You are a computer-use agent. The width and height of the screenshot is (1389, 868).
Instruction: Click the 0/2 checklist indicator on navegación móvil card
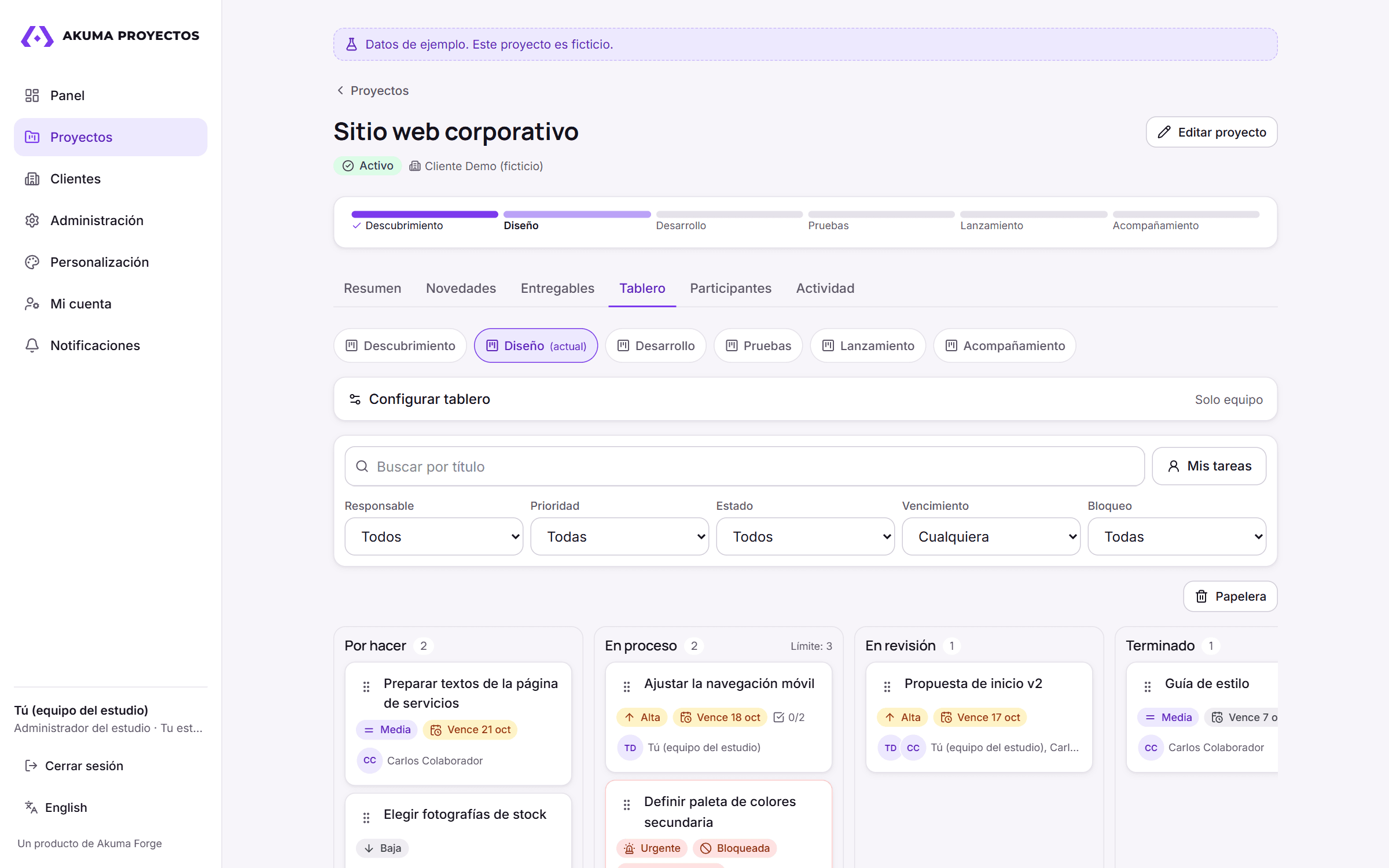[789, 718]
